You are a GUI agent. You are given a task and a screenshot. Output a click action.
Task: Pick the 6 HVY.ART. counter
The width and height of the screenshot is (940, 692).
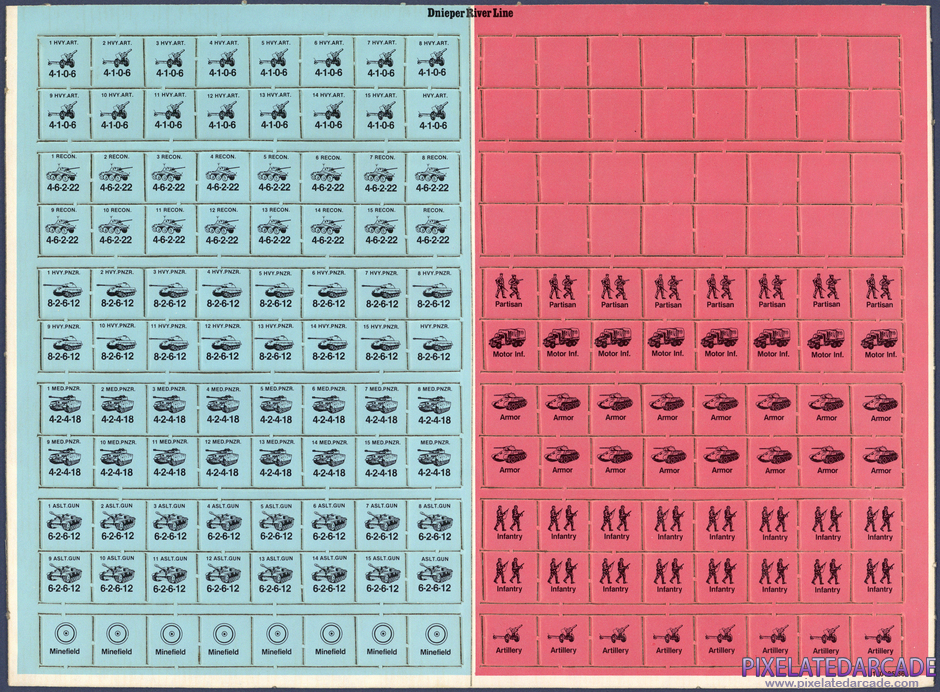(328, 60)
